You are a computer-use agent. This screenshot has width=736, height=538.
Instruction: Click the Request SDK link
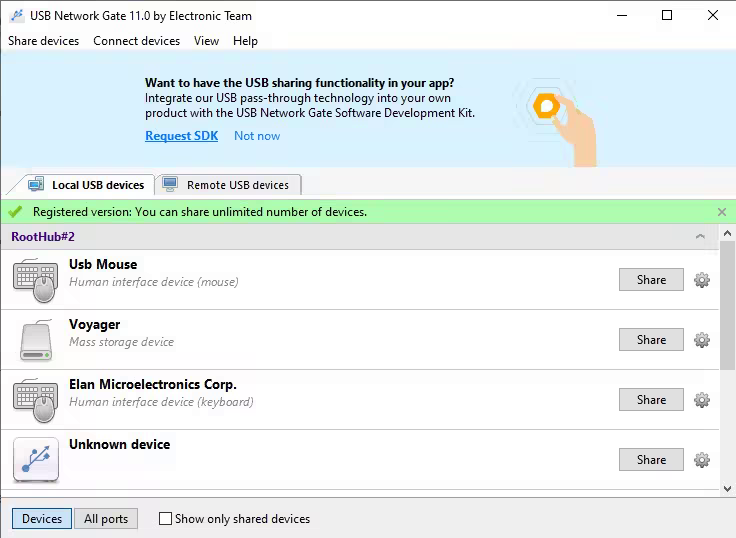pyautogui.click(x=181, y=136)
